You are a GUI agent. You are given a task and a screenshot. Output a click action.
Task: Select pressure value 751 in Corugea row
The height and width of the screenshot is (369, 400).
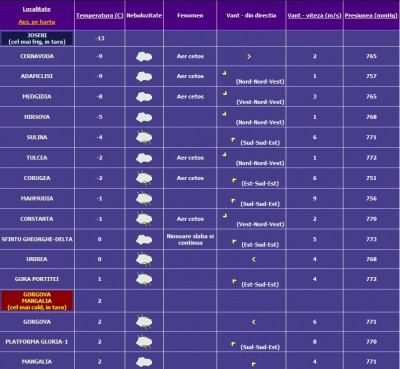(371, 178)
